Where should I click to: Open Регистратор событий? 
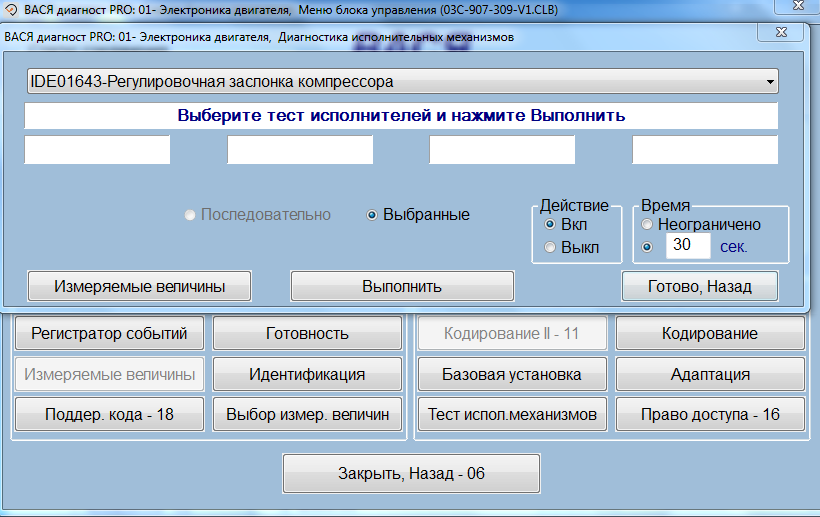[109, 334]
